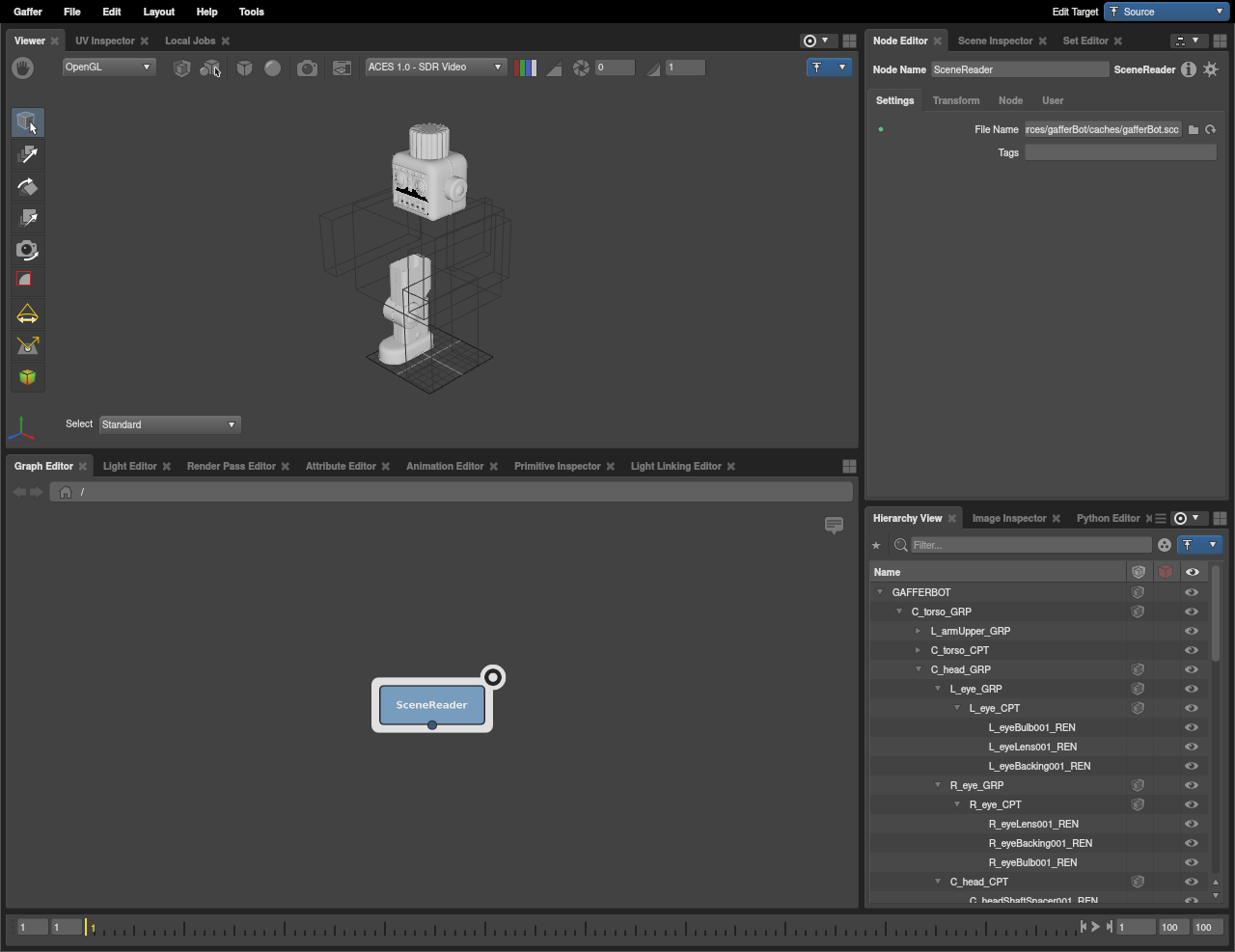Expand the C_torso_CPT item
Image resolution: width=1235 pixels, height=952 pixels.
pos(919,650)
